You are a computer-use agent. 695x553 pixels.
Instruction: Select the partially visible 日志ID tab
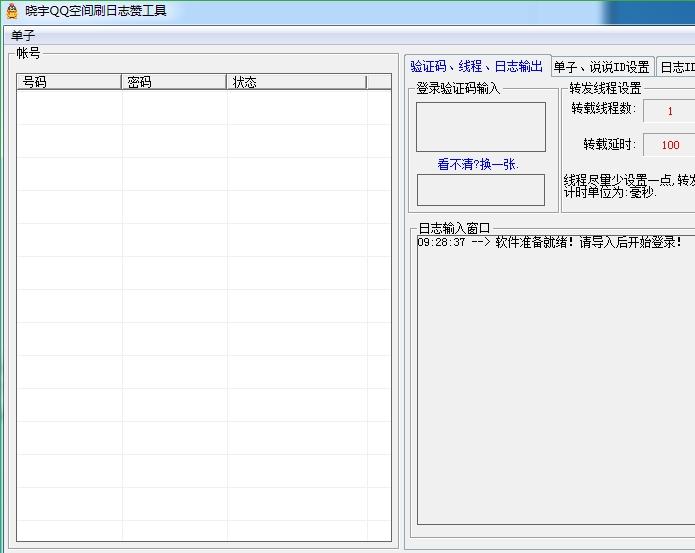677,67
